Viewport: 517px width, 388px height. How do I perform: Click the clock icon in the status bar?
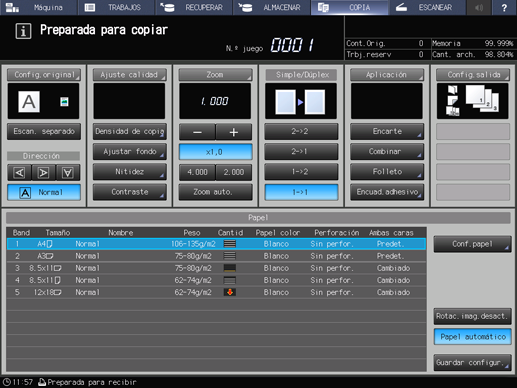pos(7,382)
